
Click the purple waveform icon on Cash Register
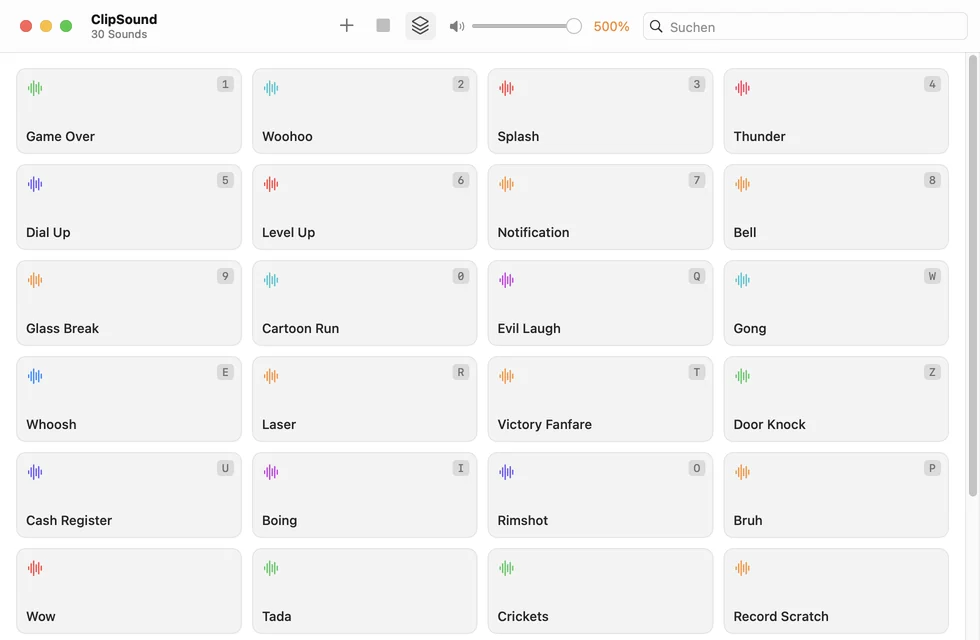coord(35,472)
